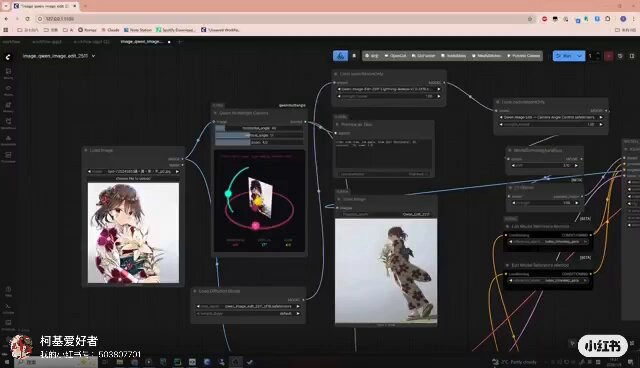Adjust the horizontal_angle slider in camera node
Screen dimensions: 640x368
259,128
